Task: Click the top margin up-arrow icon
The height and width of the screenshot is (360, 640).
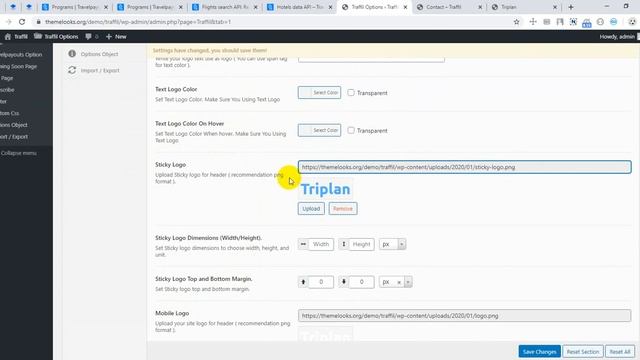Action: point(303,282)
